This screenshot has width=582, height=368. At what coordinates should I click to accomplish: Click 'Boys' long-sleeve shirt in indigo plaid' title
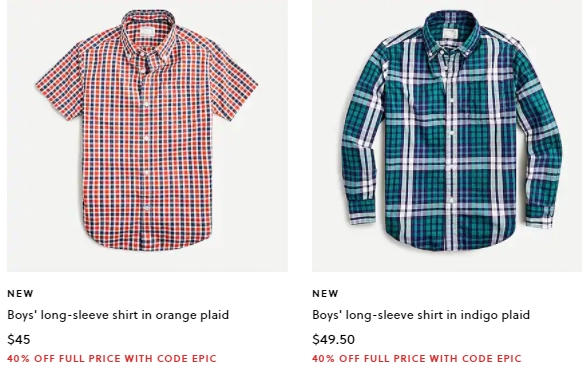421,315
